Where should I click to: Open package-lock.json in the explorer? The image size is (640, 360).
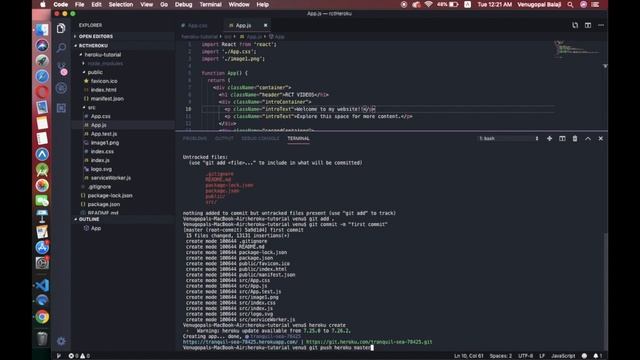pyautogui.click(x=110, y=196)
